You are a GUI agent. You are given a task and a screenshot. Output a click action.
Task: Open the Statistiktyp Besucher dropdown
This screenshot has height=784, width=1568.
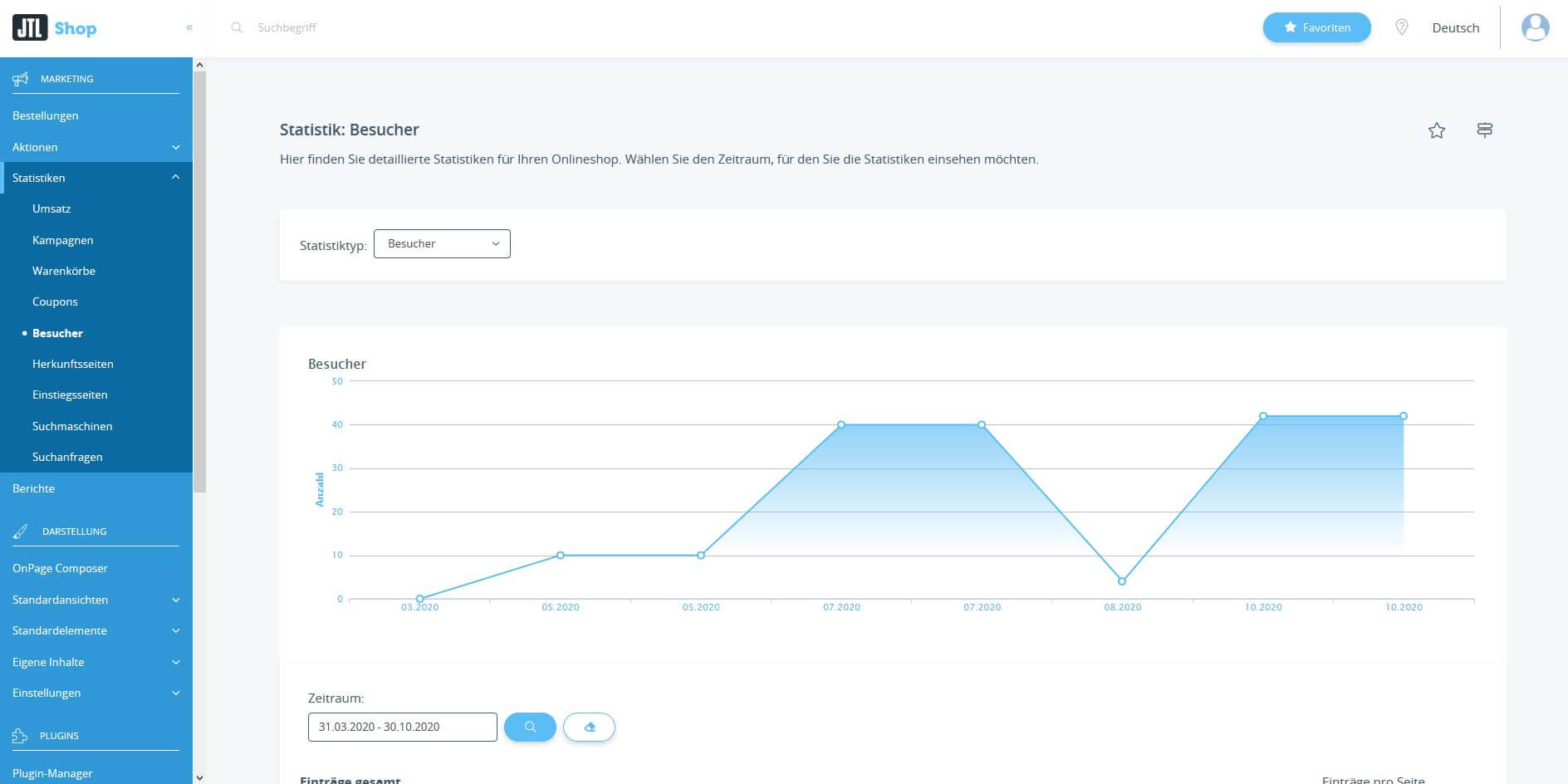[x=442, y=243]
